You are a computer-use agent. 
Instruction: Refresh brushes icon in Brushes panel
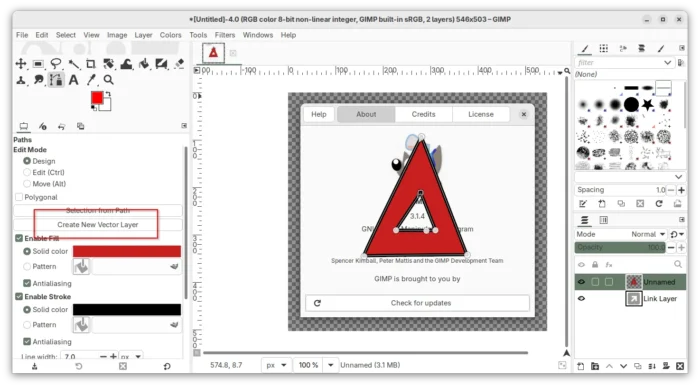[x=659, y=204]
